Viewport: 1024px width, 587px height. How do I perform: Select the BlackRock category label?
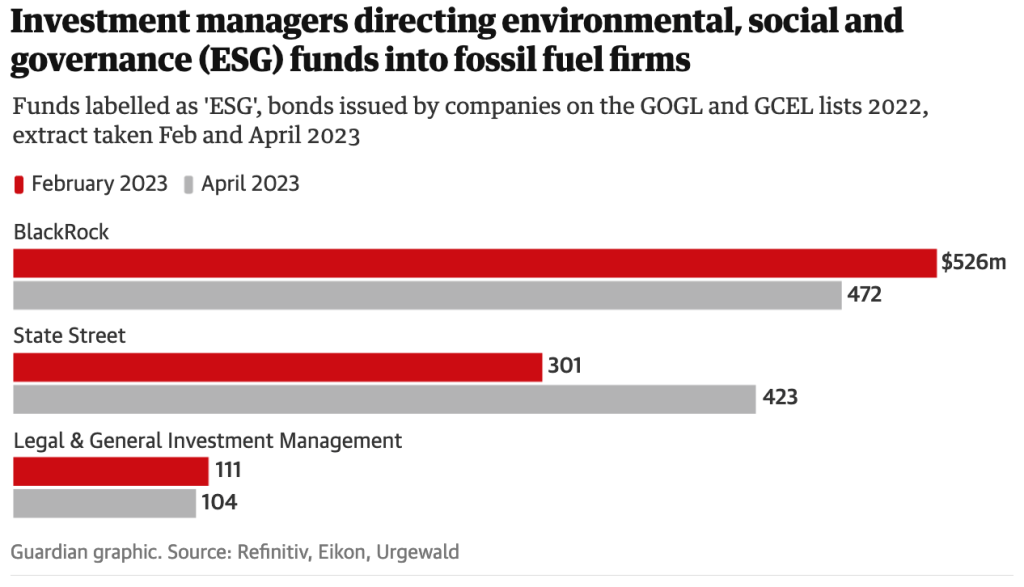[61, 233]
